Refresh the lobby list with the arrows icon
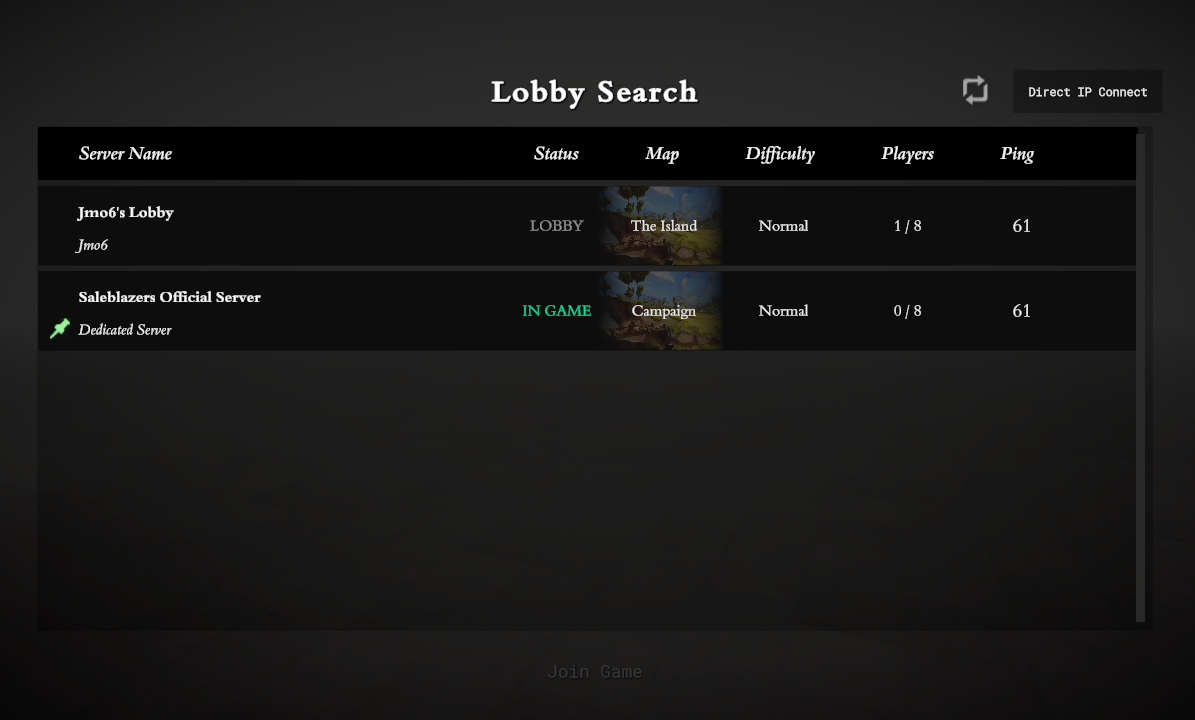The width and height of the screenshot is (1195, 720). point(975,91)
